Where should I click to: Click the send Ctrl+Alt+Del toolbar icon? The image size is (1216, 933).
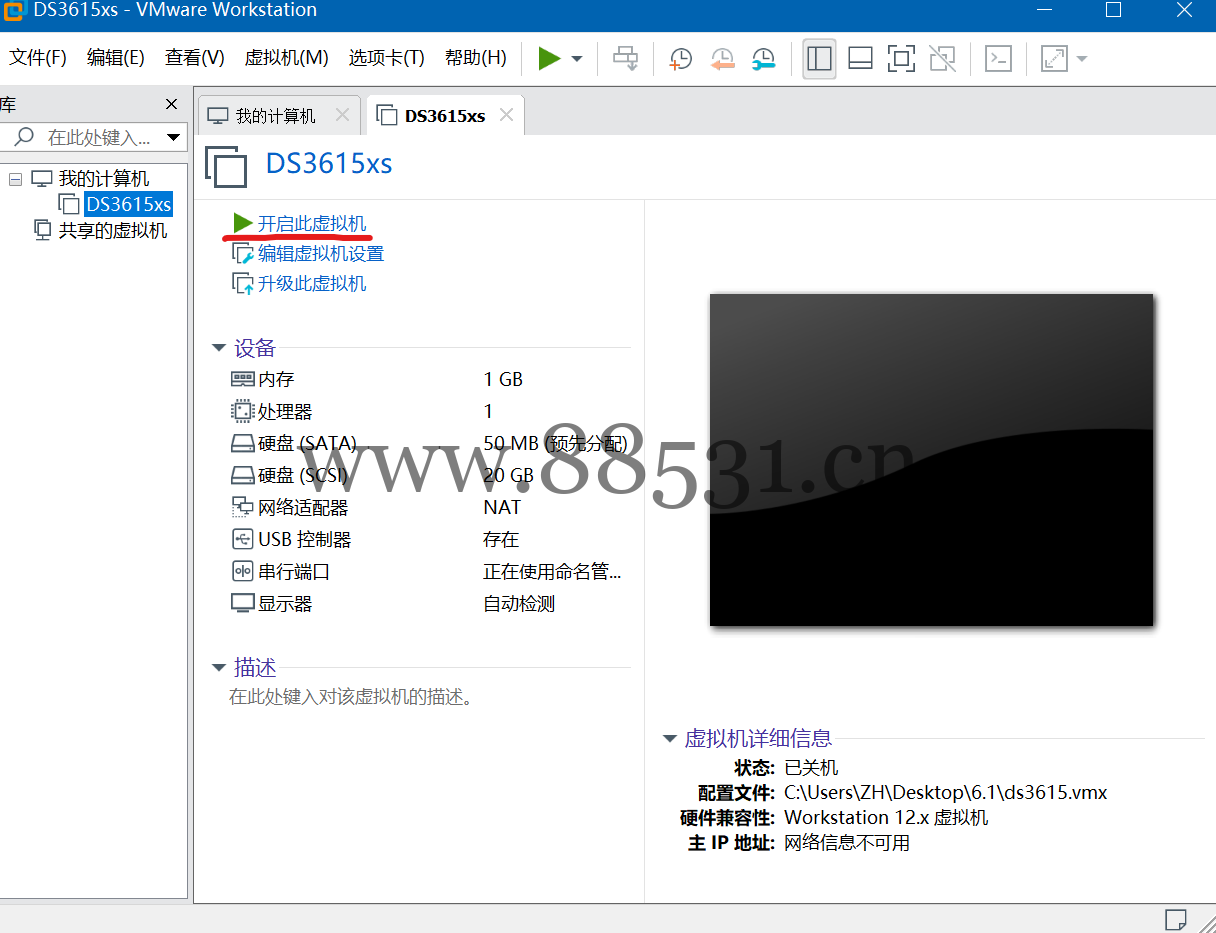click(x=626, y=58)
